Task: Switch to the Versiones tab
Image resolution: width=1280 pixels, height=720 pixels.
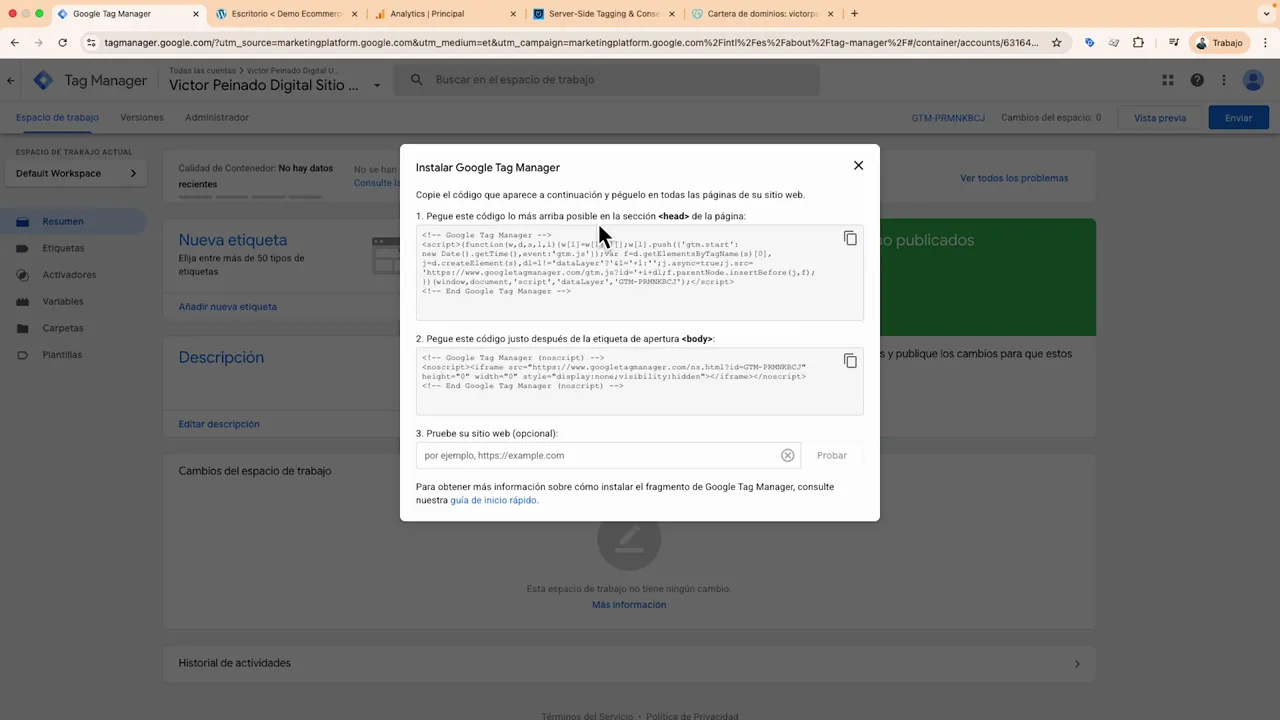Action: click(x=141, y=117)
